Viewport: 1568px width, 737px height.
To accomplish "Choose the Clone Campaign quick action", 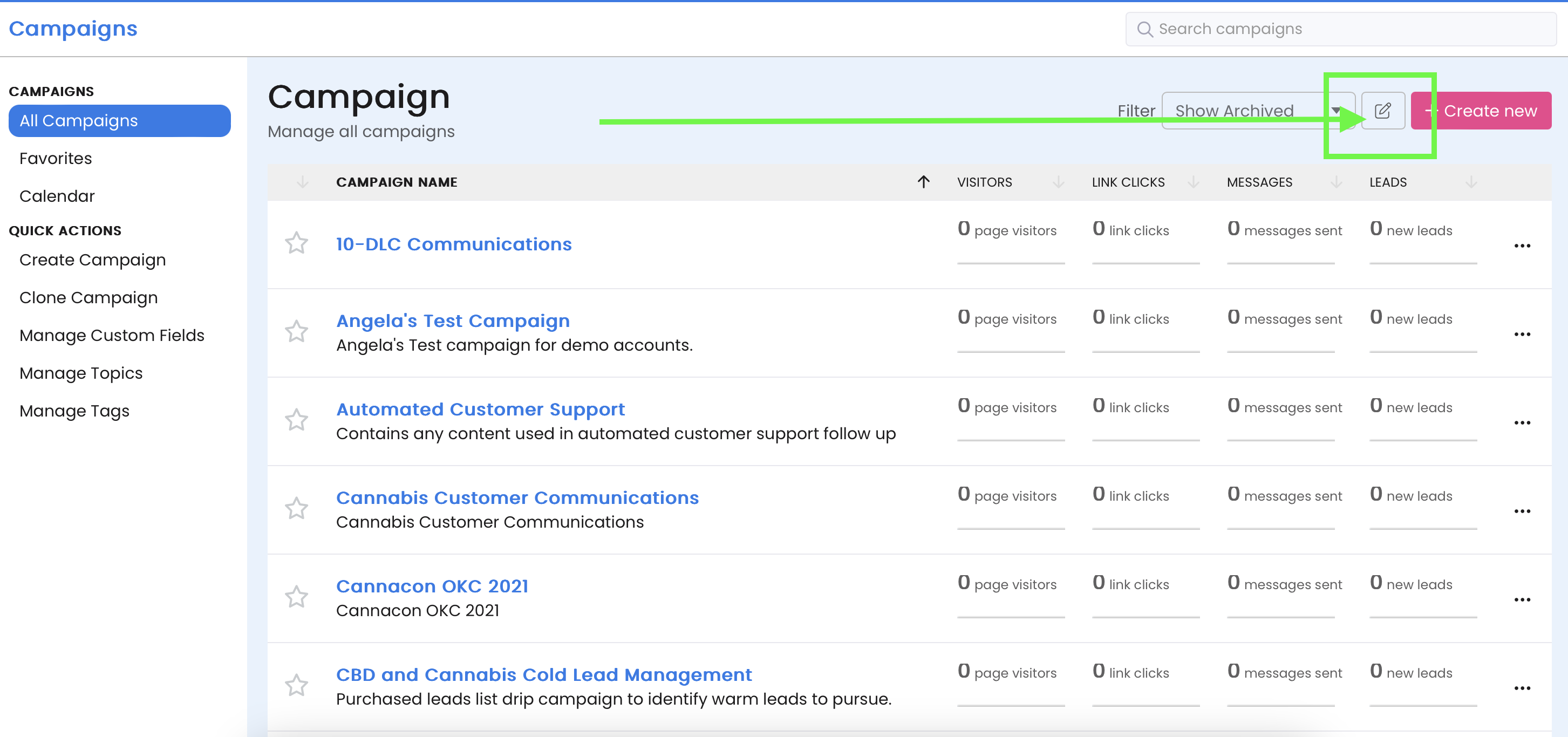I will point(89,298).
